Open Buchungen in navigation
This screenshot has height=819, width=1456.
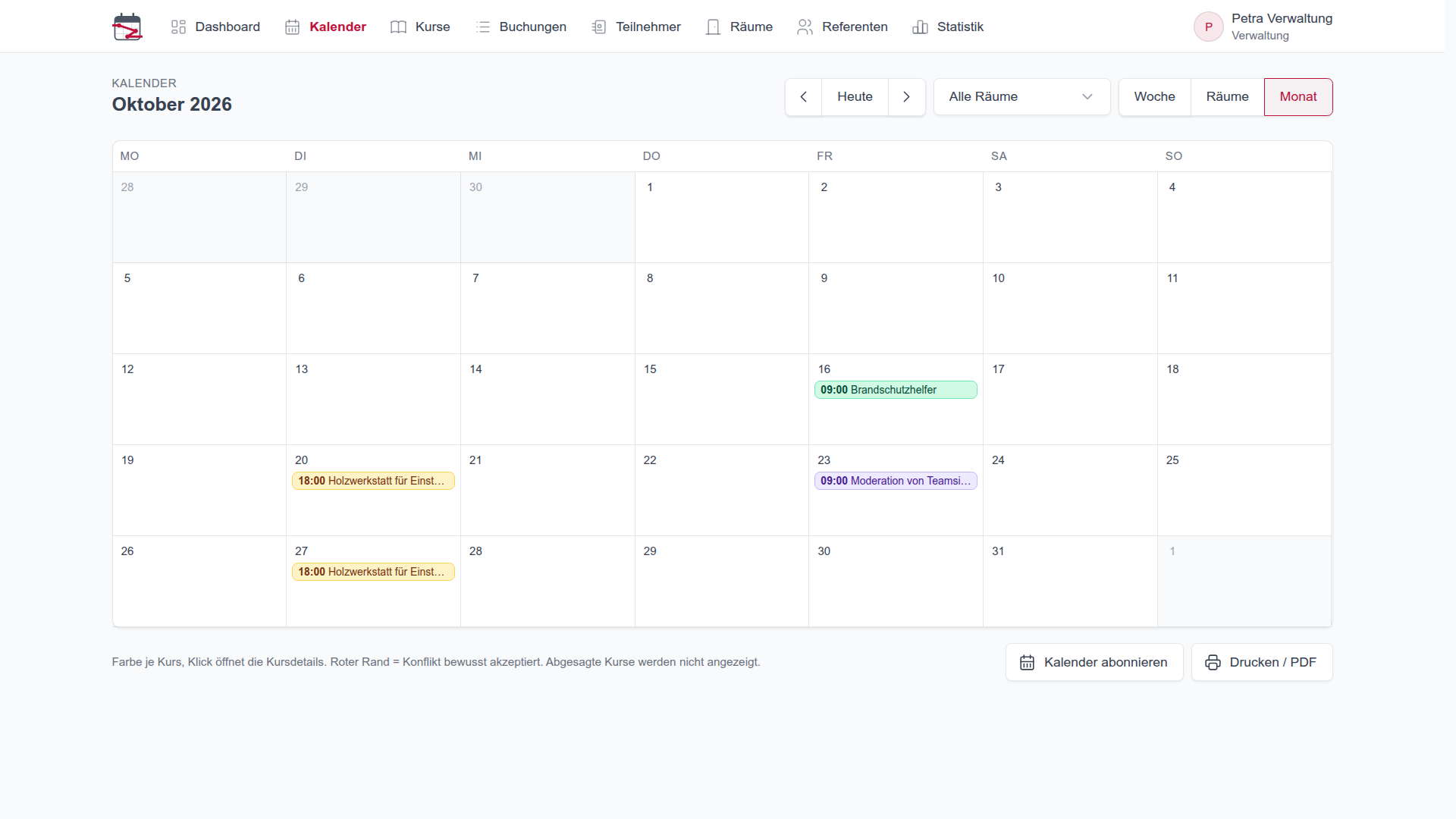point(520,27)
